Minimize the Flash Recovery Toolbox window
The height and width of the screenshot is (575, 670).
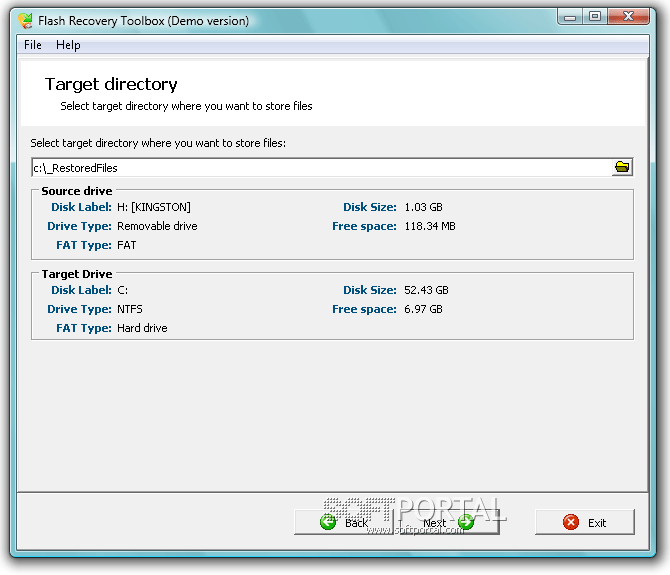pyautogui.click(x=570, y=18)
